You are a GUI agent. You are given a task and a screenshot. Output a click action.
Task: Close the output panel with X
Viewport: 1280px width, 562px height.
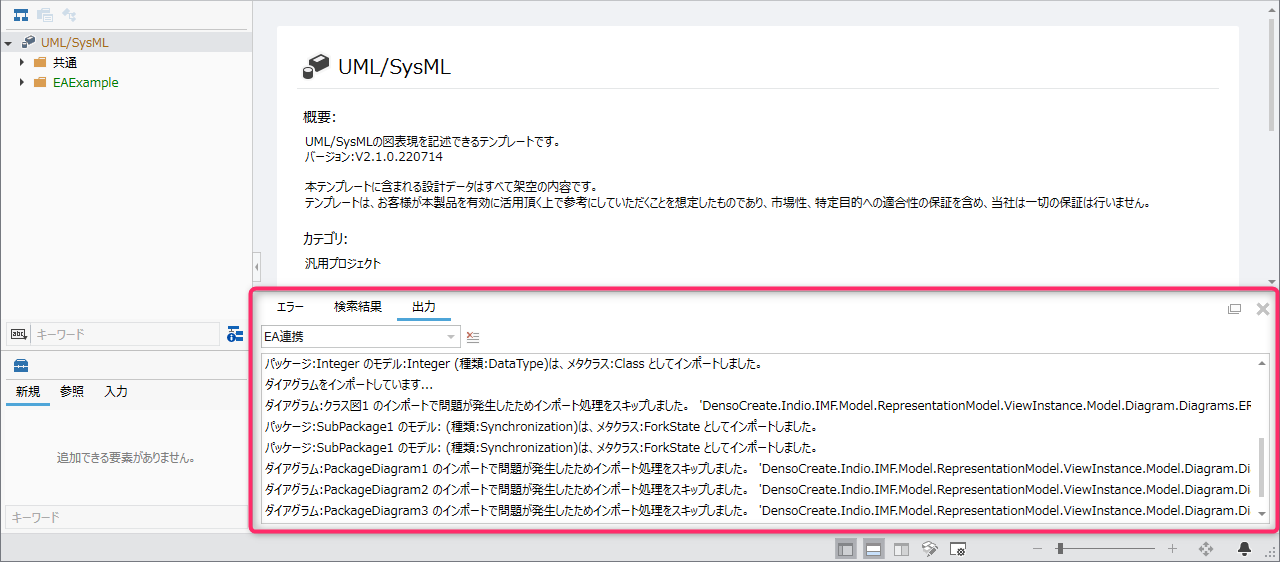pyautogui.click(x=1263, y=309)
